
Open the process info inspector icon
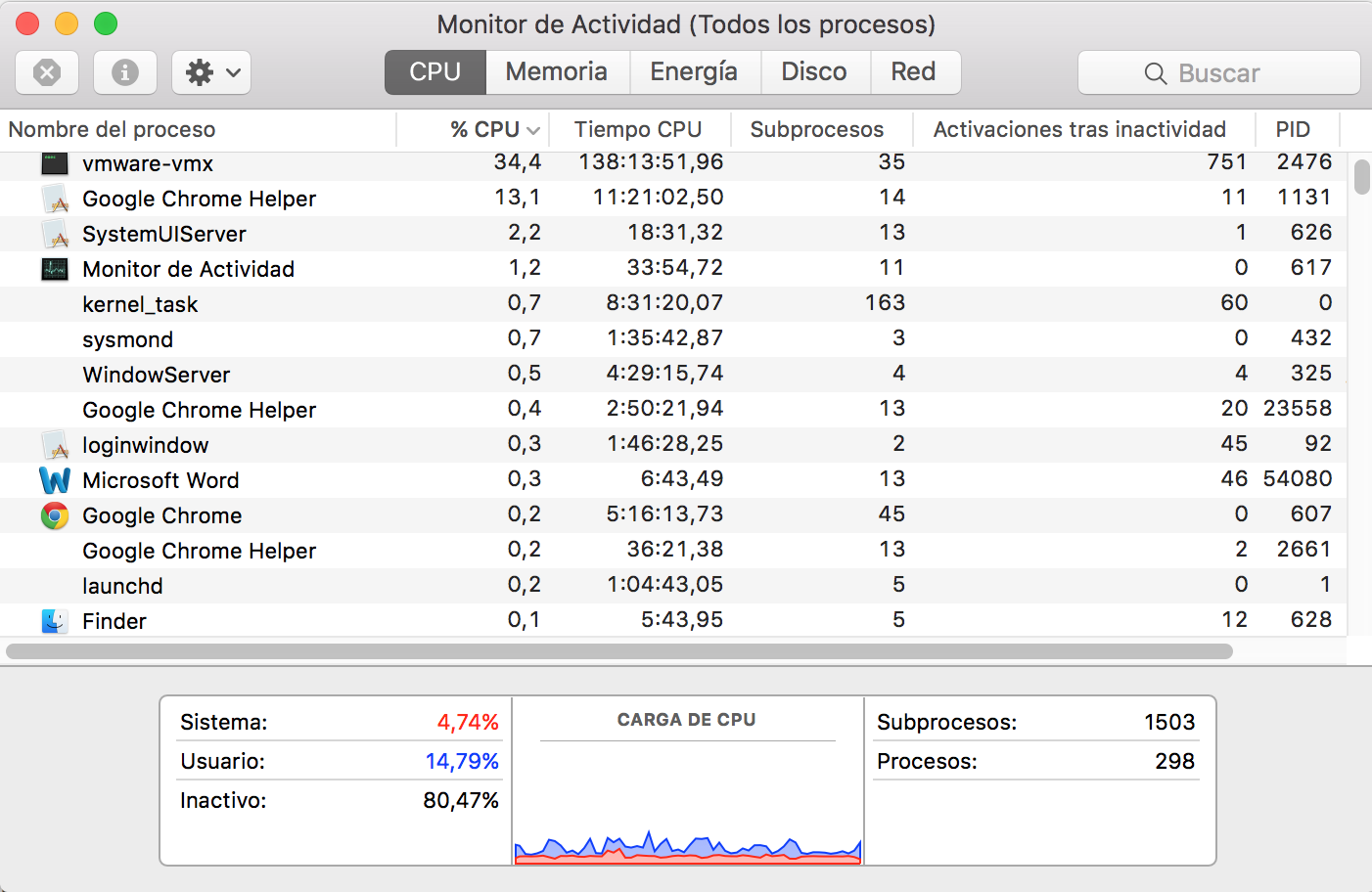tap(125, 72)
